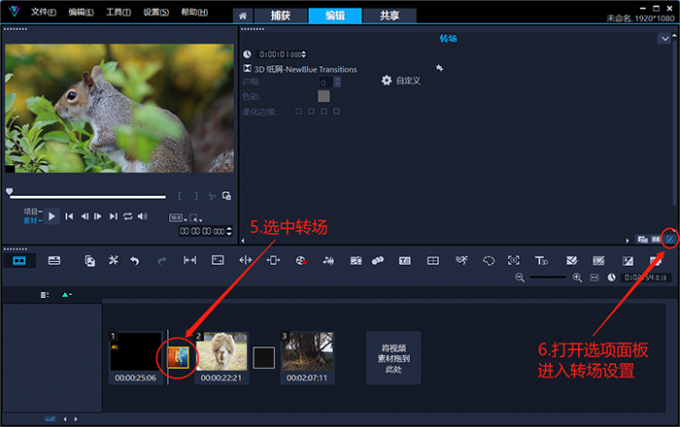Open the time remapping running-figure tool

pos(461,260)
